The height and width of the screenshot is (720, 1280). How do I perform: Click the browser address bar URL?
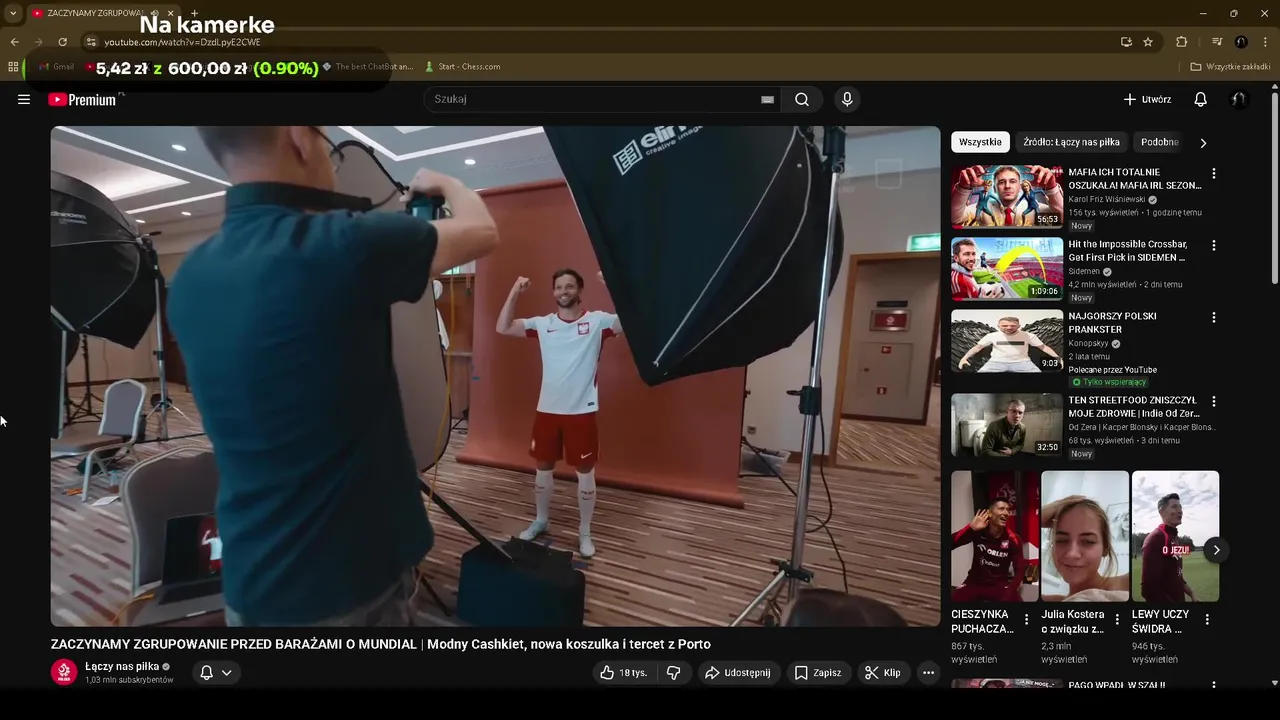[x=182, y=42]
